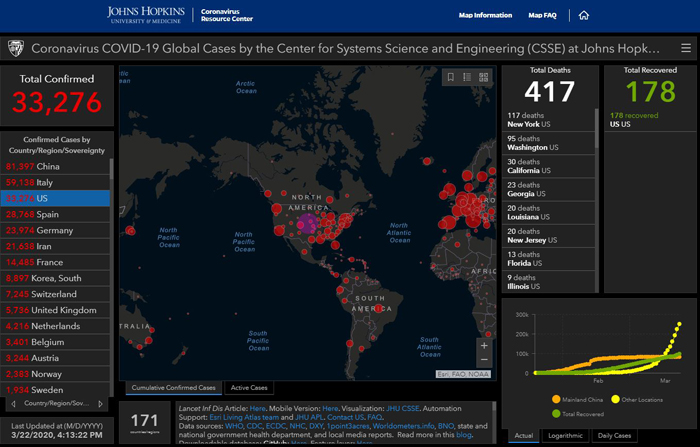
Task: Select Belgium in the country list
Action: coord(55,342)
